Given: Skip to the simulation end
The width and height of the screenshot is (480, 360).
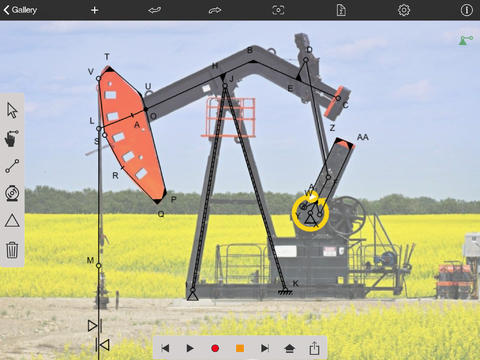Looking at the screenshot, I should [x=265, y=348].
